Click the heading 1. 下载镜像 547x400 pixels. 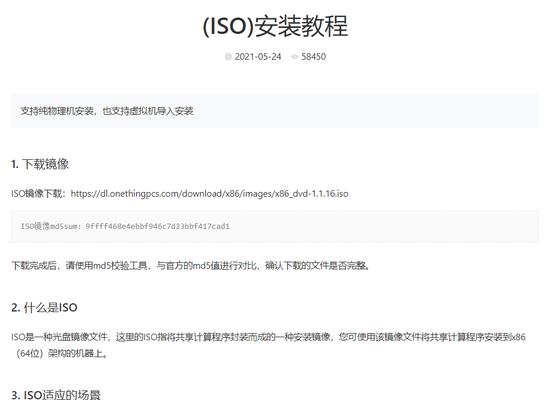click(40, 164)
